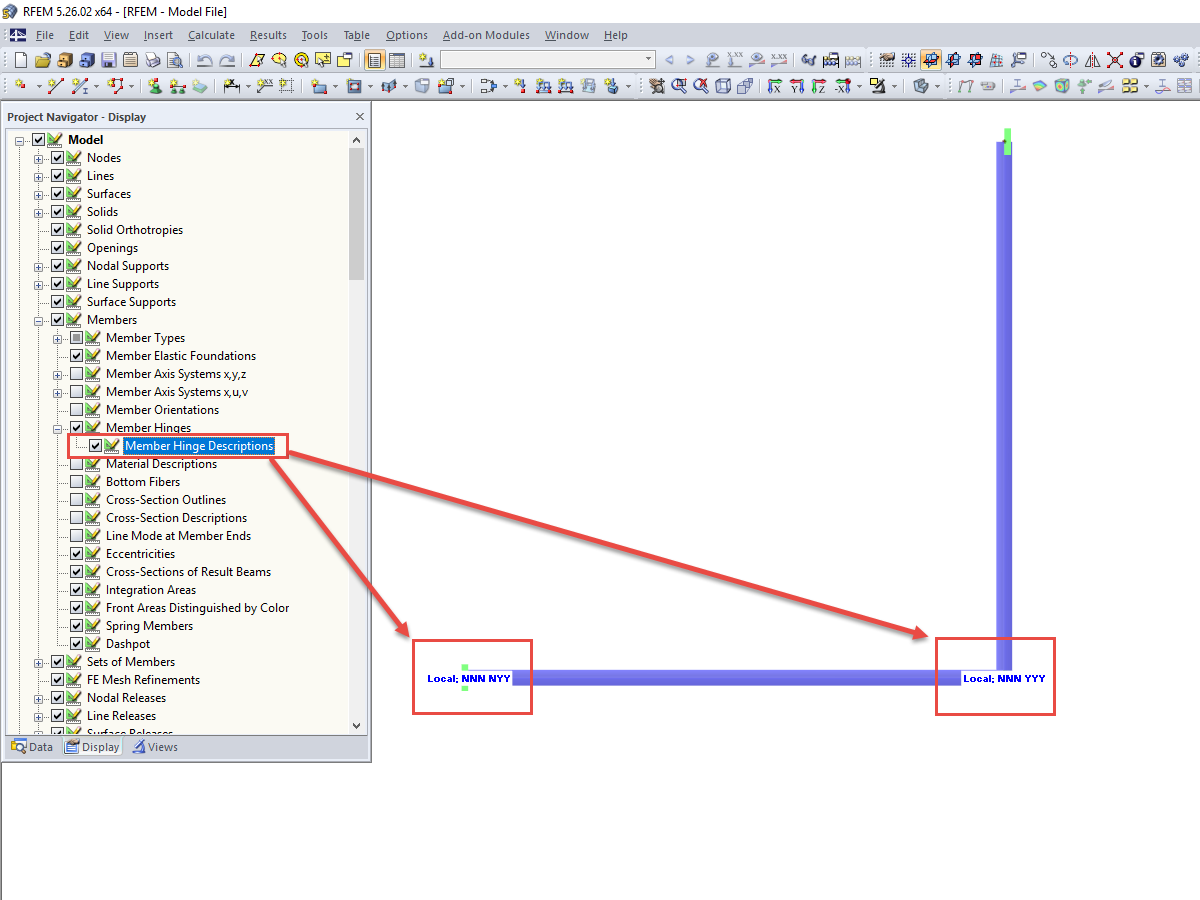Click the 'Local; NNN YYY' hinge label
This screenshot has height=900, width=1200.
(x=1004, y=678)
